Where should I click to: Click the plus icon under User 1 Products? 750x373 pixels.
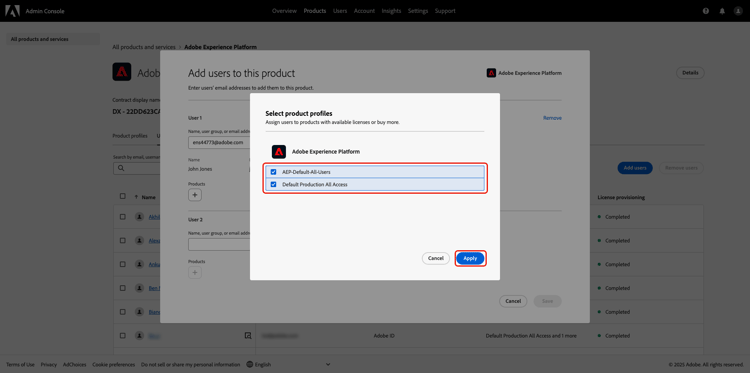[x=195, y=195]
